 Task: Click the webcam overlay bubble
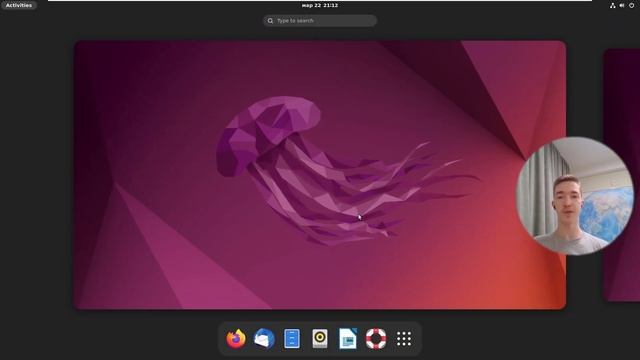pos(575,196)
